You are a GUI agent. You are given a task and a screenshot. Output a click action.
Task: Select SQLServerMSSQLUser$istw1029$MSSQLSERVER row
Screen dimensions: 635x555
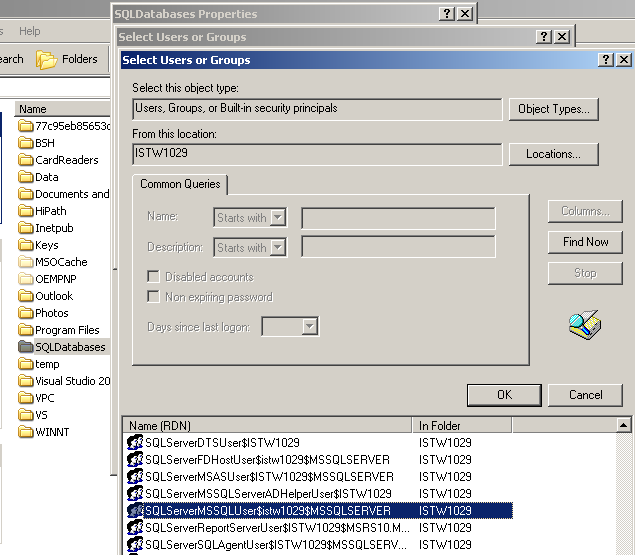[x=318, y=510]
